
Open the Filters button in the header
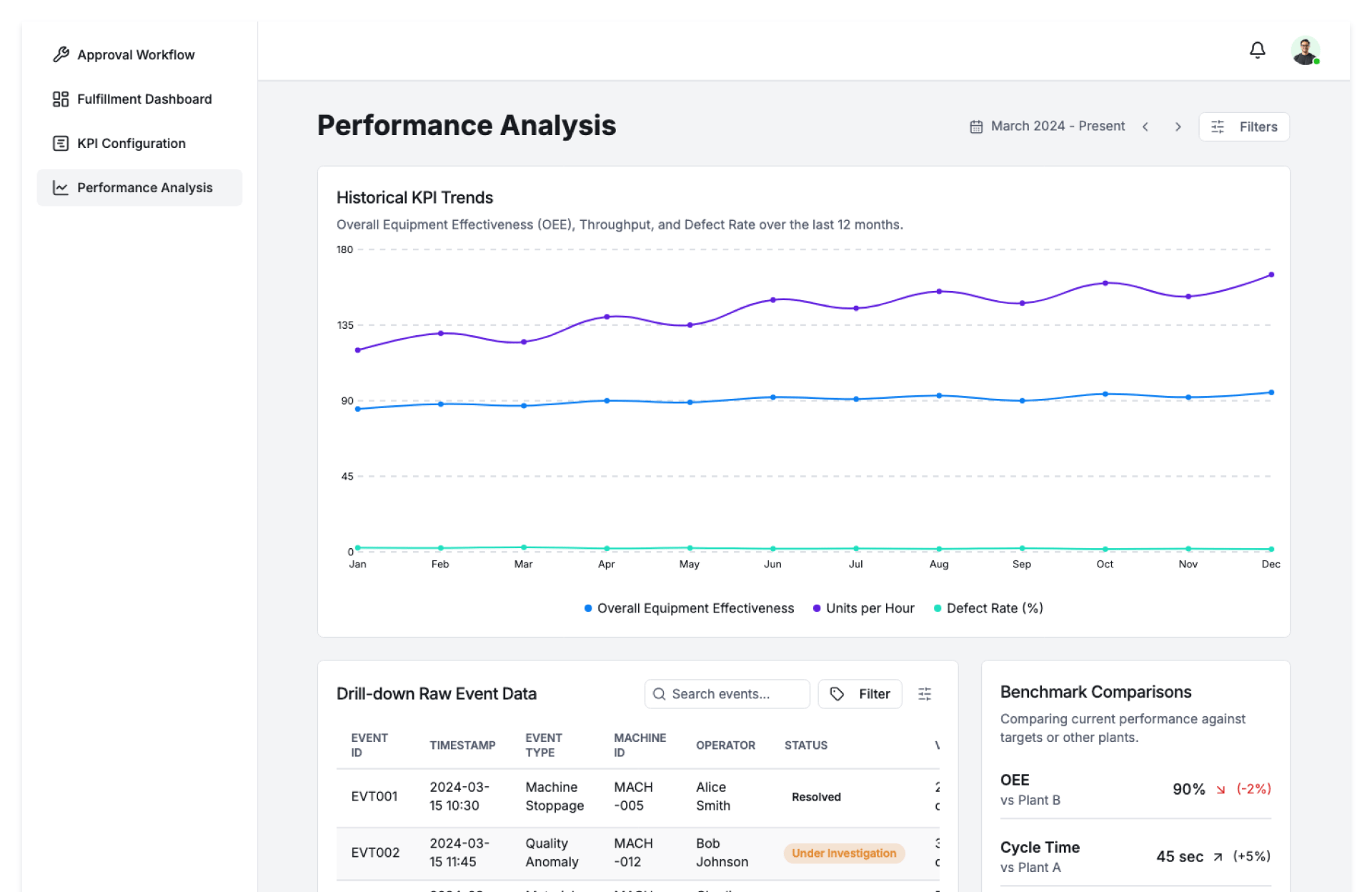pyautogui.click(x=1243, y=127)
